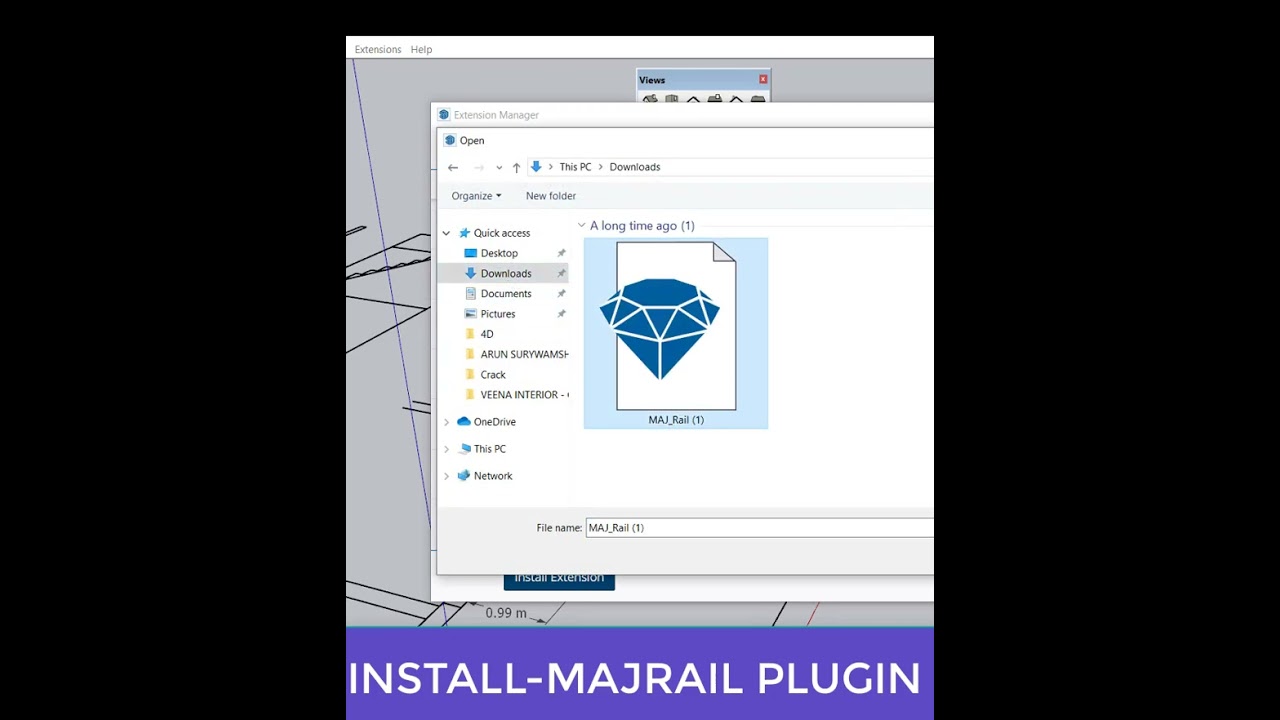Select Downloads in the navigation pane

pyautogui.click(x=506, y=273)
